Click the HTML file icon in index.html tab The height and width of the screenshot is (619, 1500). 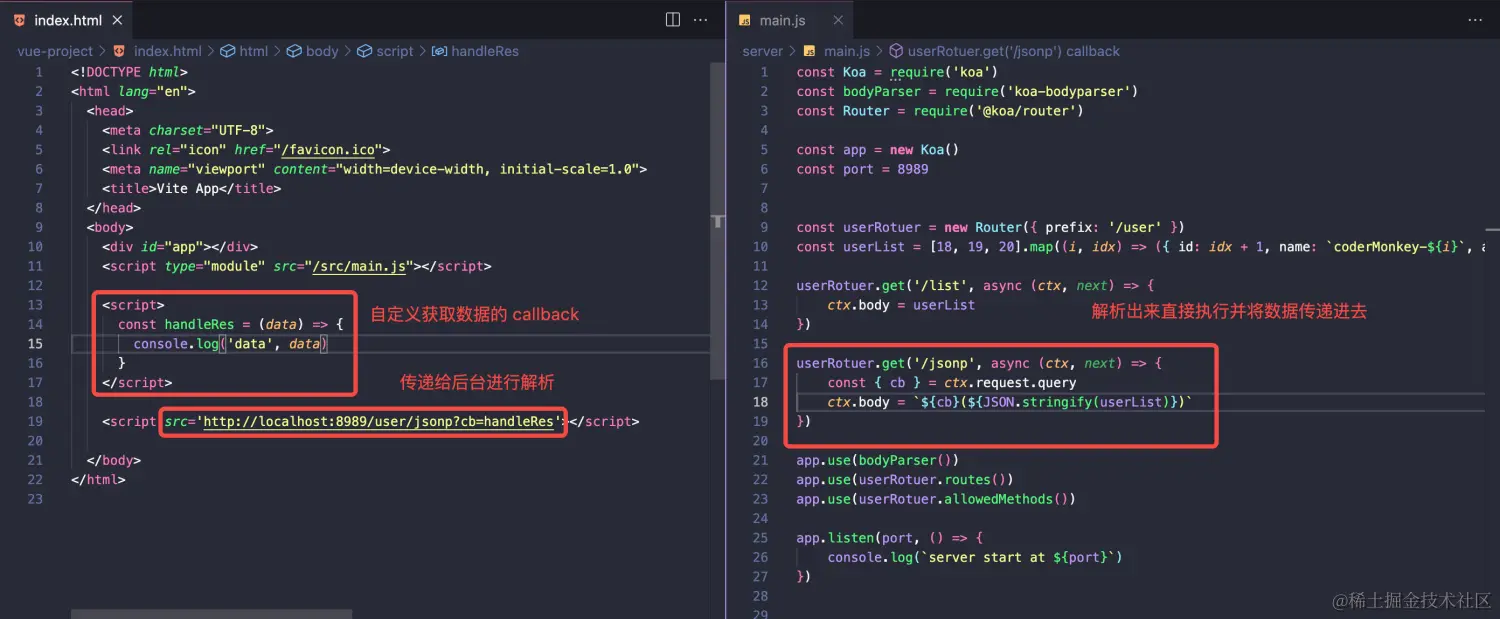(19, 20)
